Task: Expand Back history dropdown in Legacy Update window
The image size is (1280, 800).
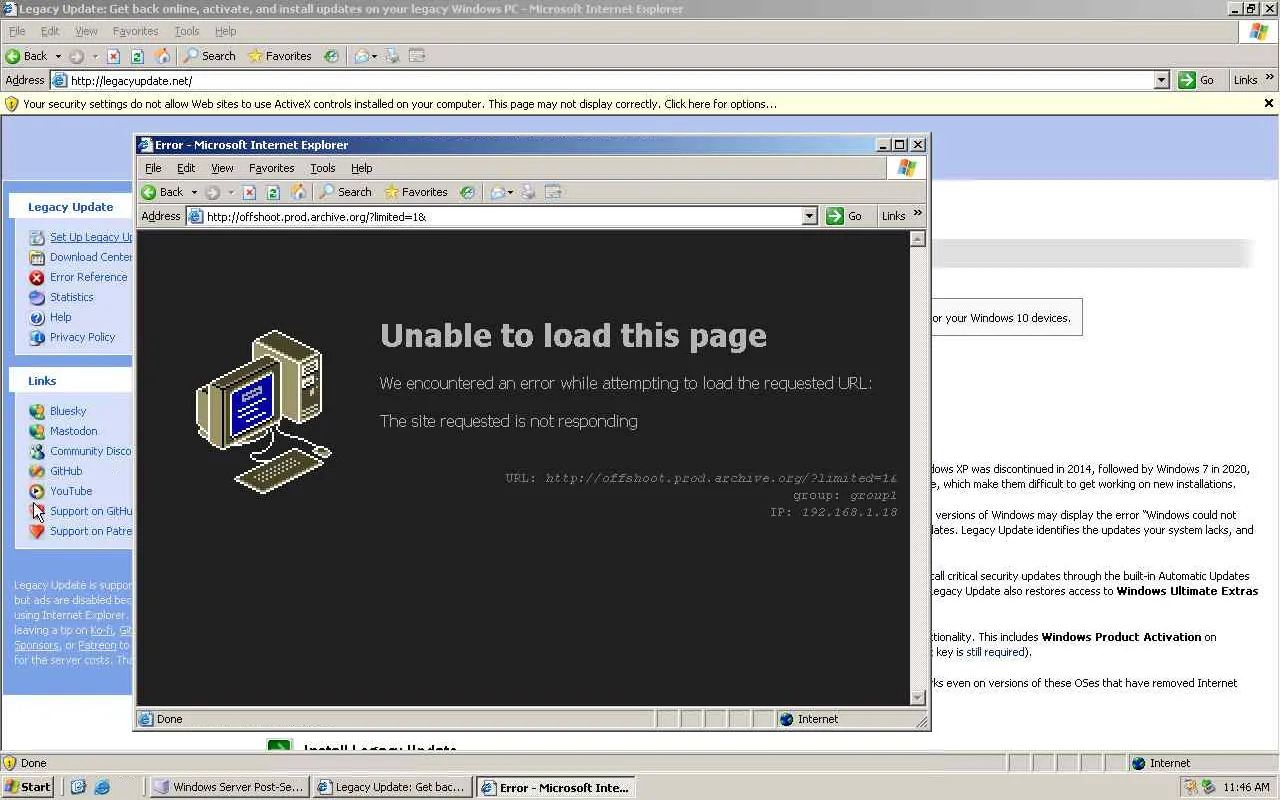Action: (x=58, y=56)
